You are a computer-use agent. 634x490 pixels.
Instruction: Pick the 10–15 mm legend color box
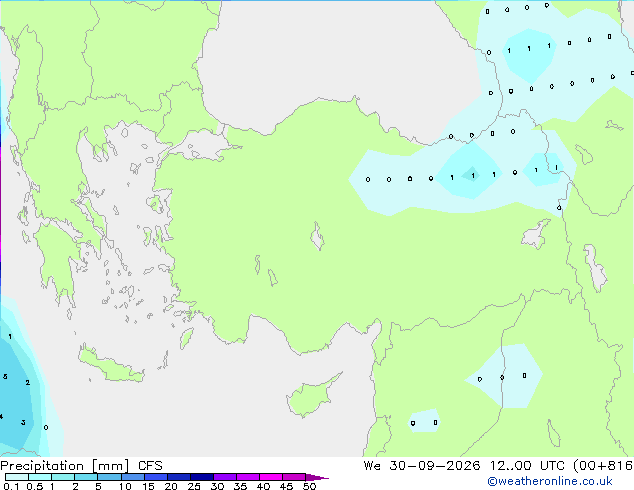132,477
